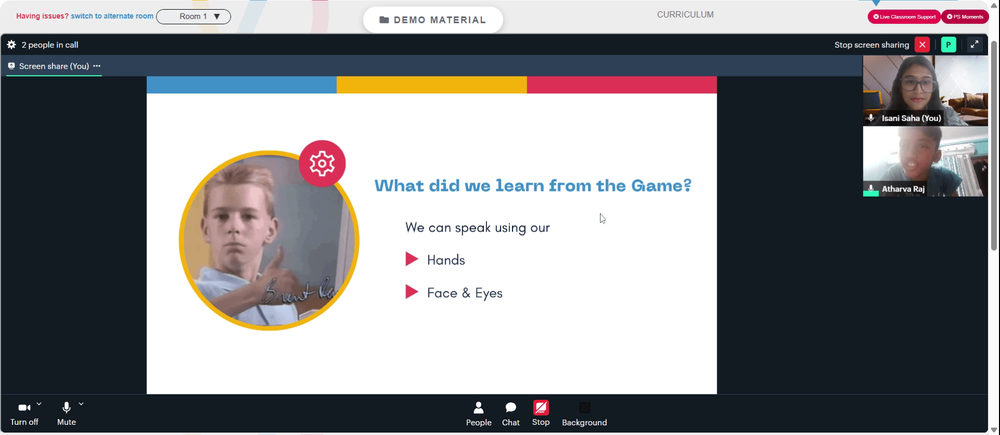Click the green P participant badge
This screenshot has height=435, width=1000.
click(948, 45)
